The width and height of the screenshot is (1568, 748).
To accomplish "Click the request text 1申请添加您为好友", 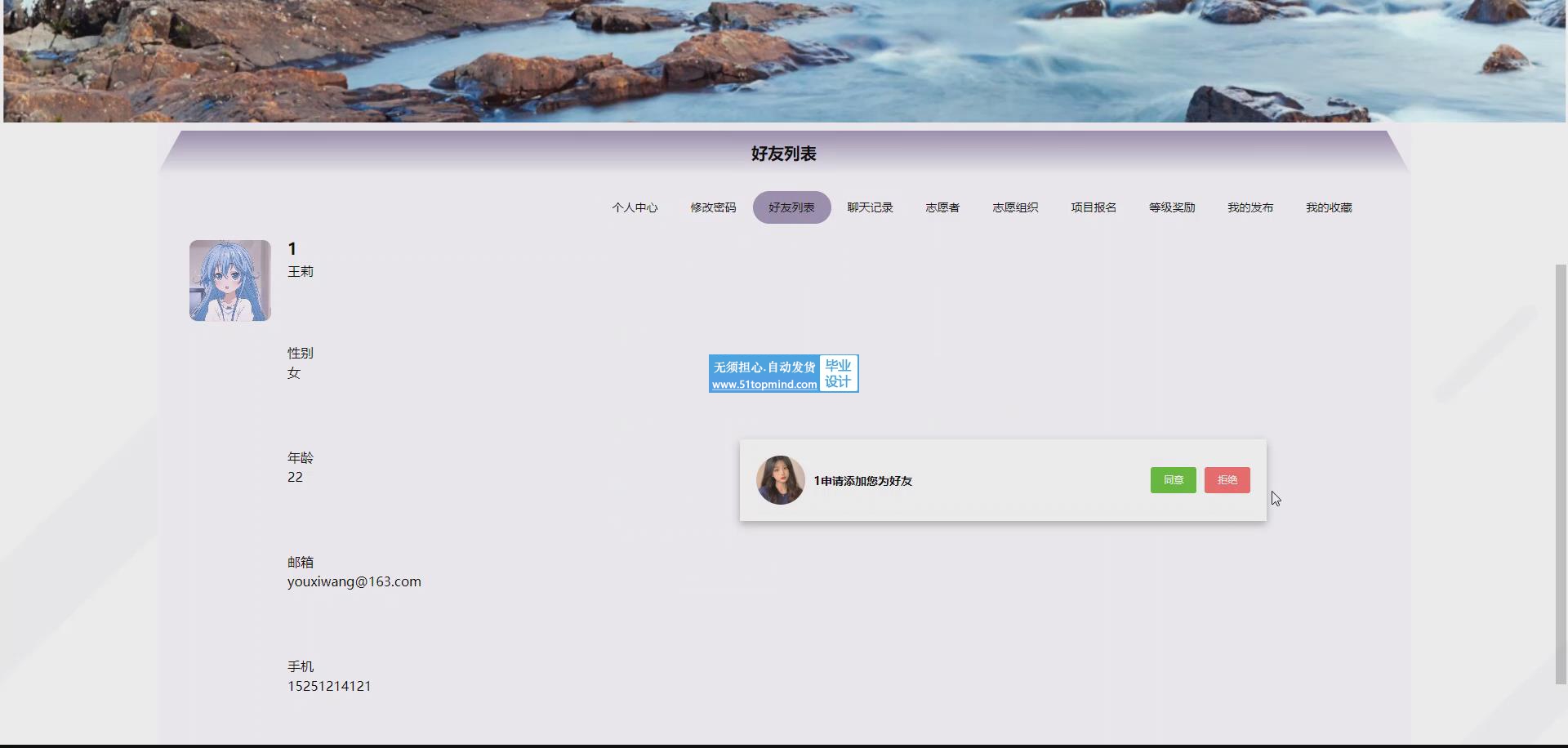I will click(862, 481).
